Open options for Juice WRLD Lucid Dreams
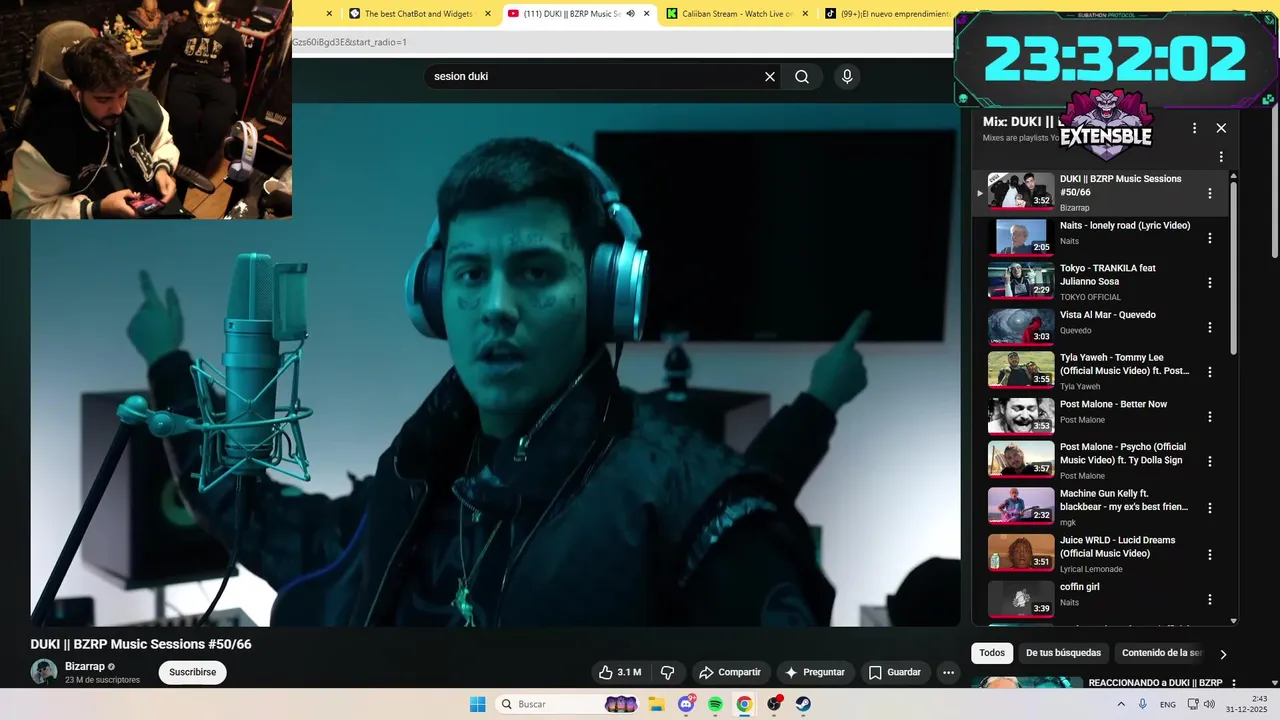Viewport: 1280px width, 720px height. pos(1210,554)
